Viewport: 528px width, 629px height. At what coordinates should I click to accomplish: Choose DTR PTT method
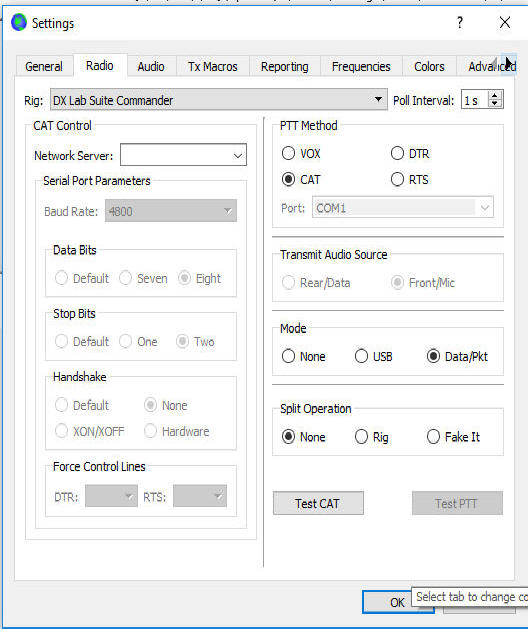pos(410,153)
